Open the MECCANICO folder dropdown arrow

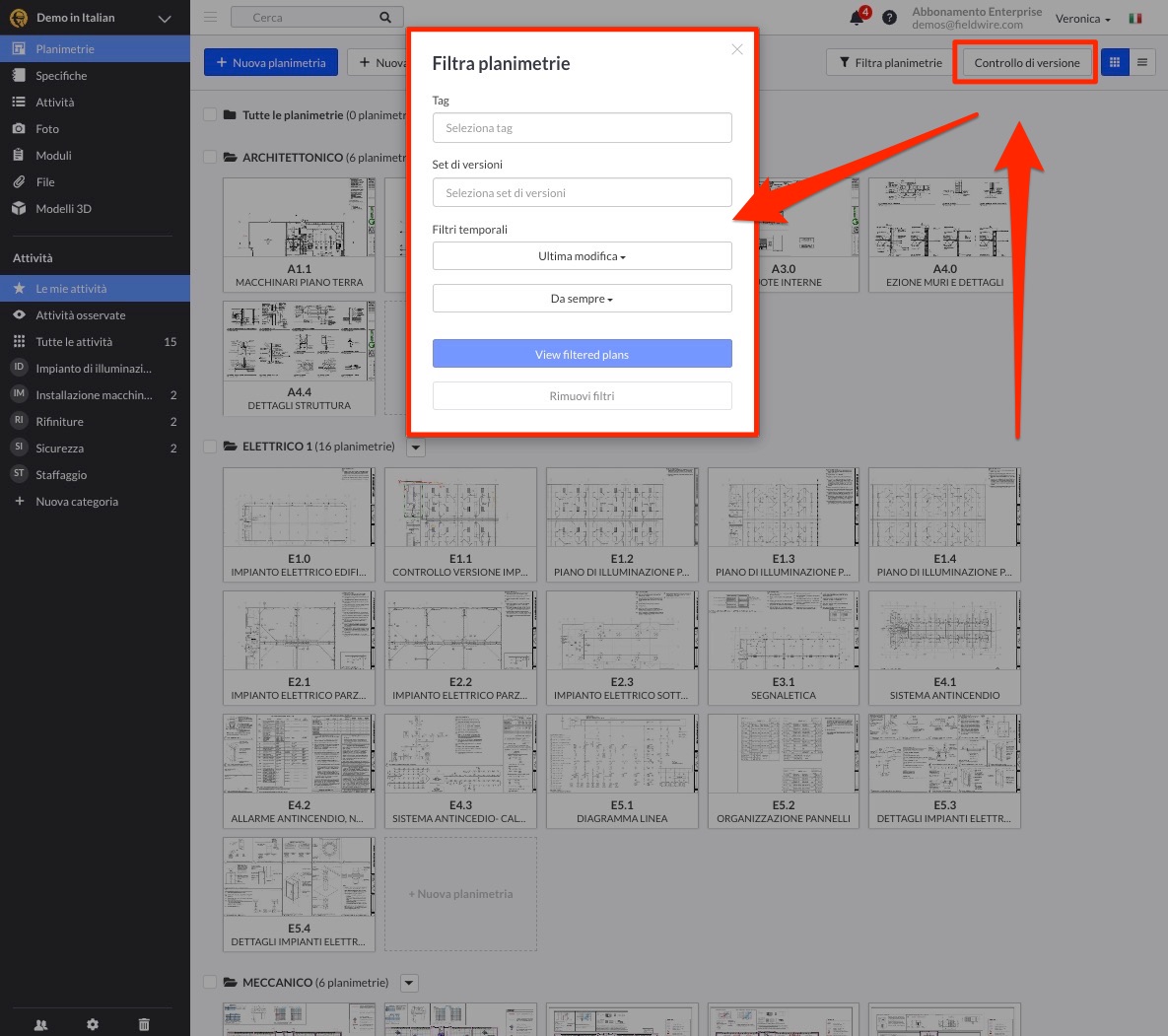[409, 983]
